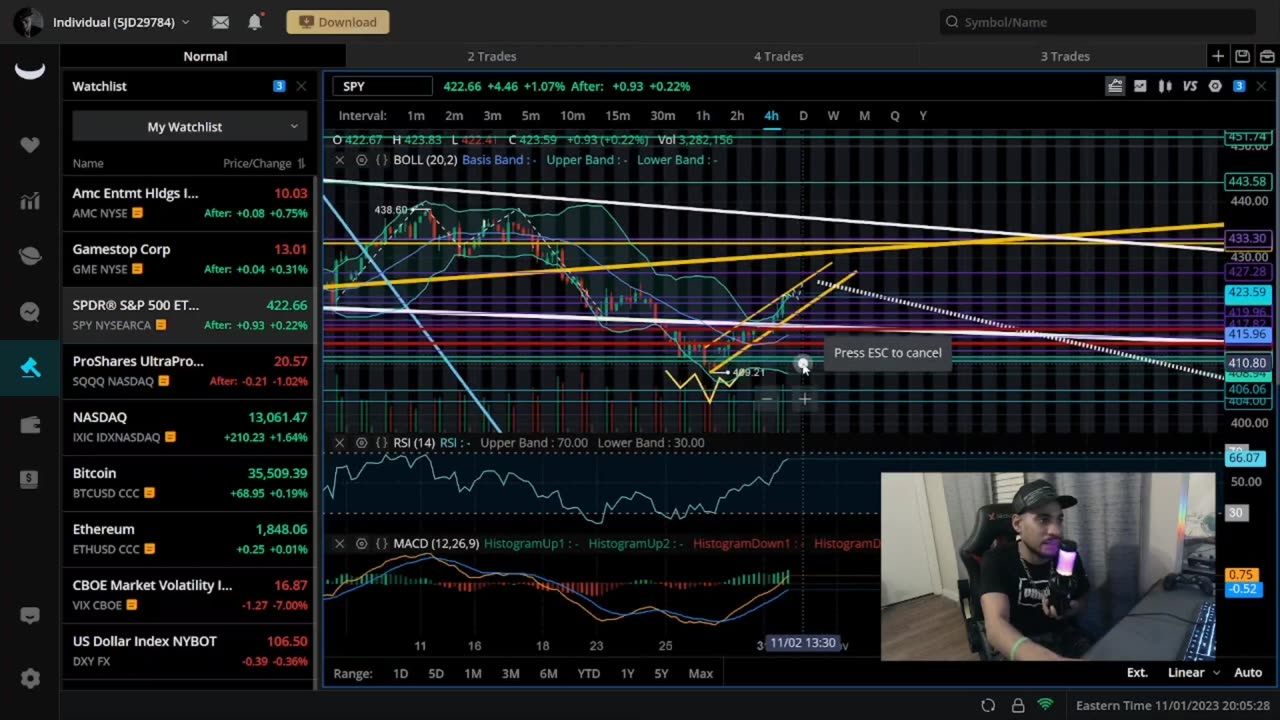The height and width of the screenshot is (720, 1280).
Task: Select the 1m interval
Action: (416, 116)
